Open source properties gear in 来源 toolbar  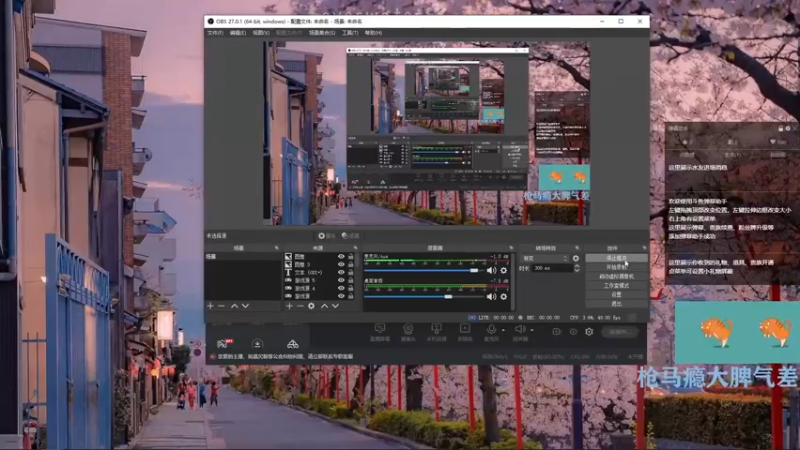click(x=311, y=306)
